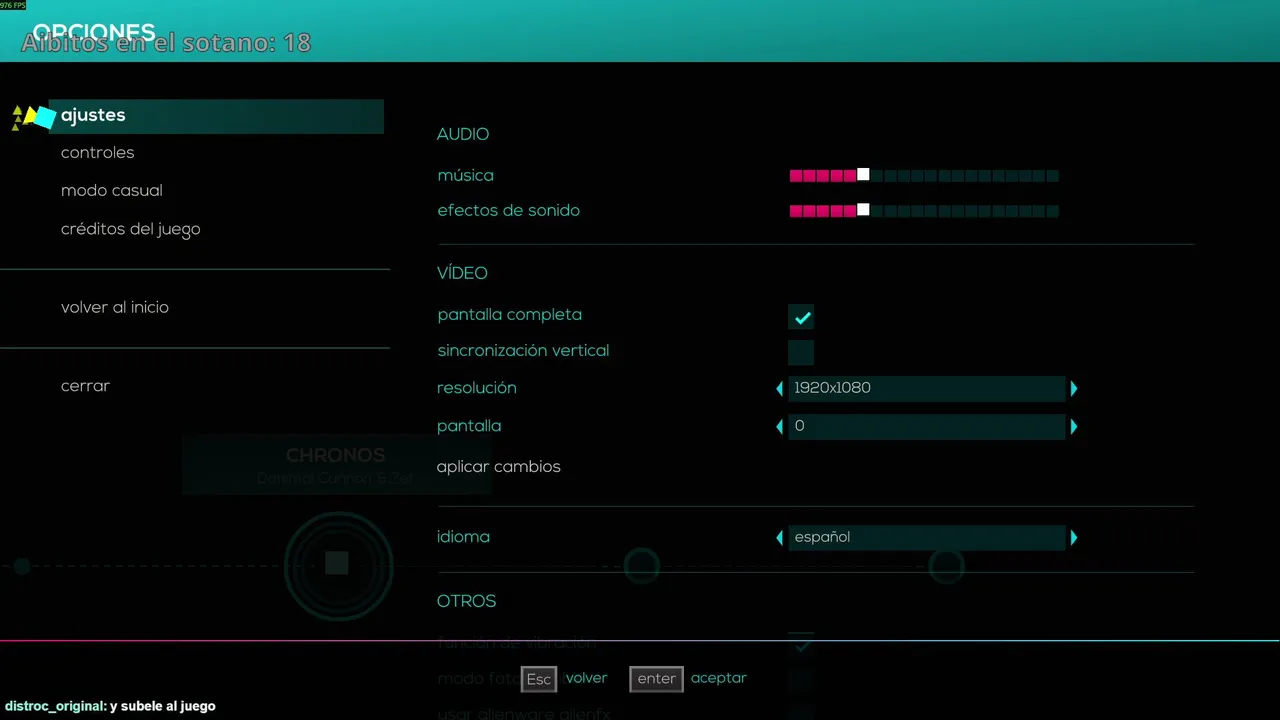Click the idioma label
Image resolution: width=1280 pixels, height=720 pixels.
(463, 537)
